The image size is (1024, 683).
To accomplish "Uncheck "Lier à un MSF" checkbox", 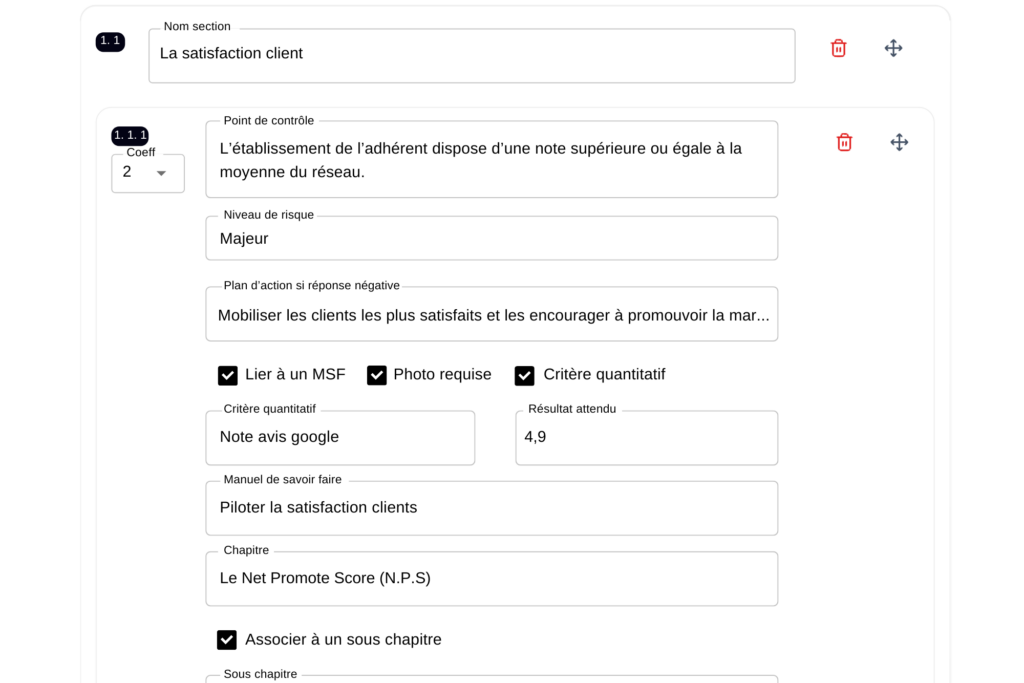I will point(228,375).
